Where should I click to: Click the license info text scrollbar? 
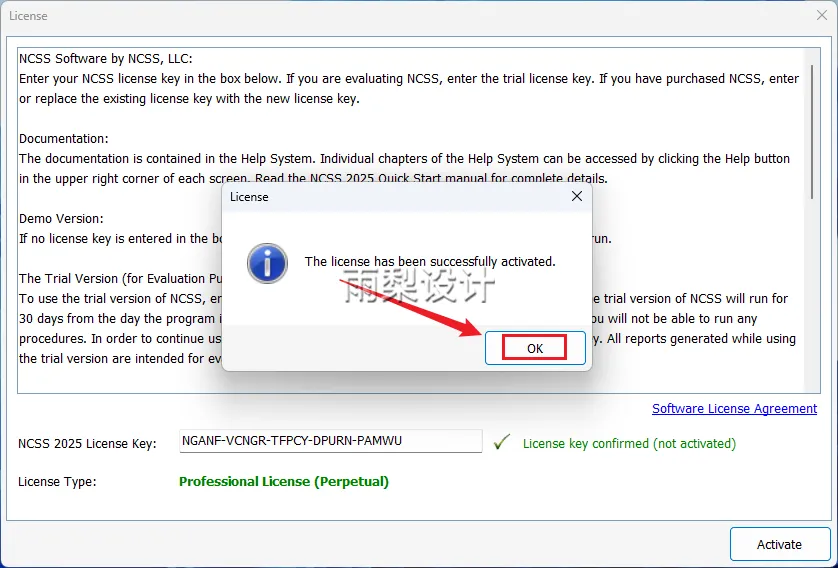[812, 132]
